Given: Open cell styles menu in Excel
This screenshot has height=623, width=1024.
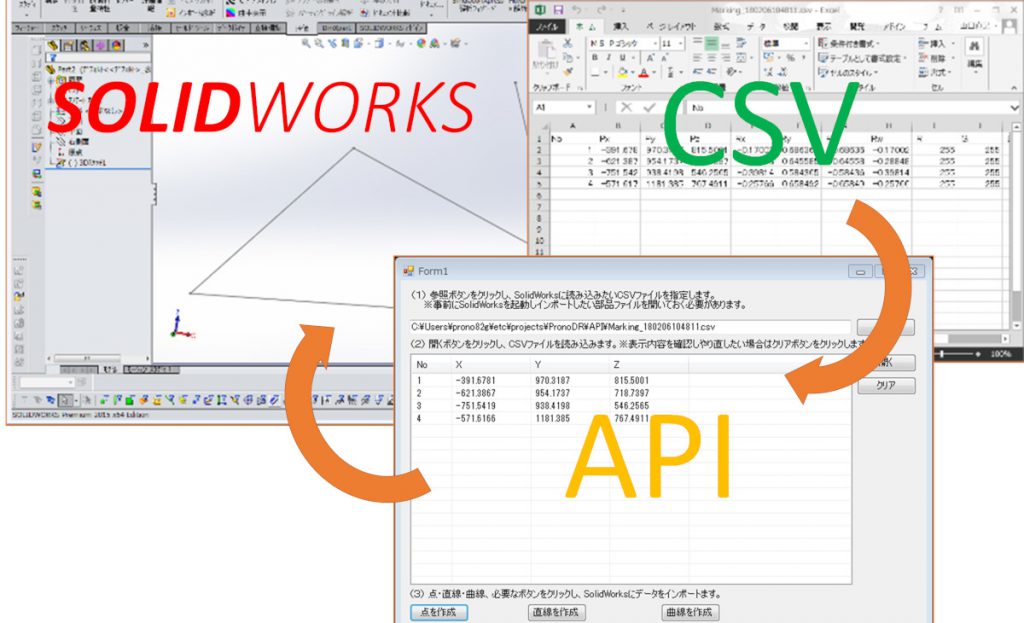Looking at the screenshot, I should (848, 72).
